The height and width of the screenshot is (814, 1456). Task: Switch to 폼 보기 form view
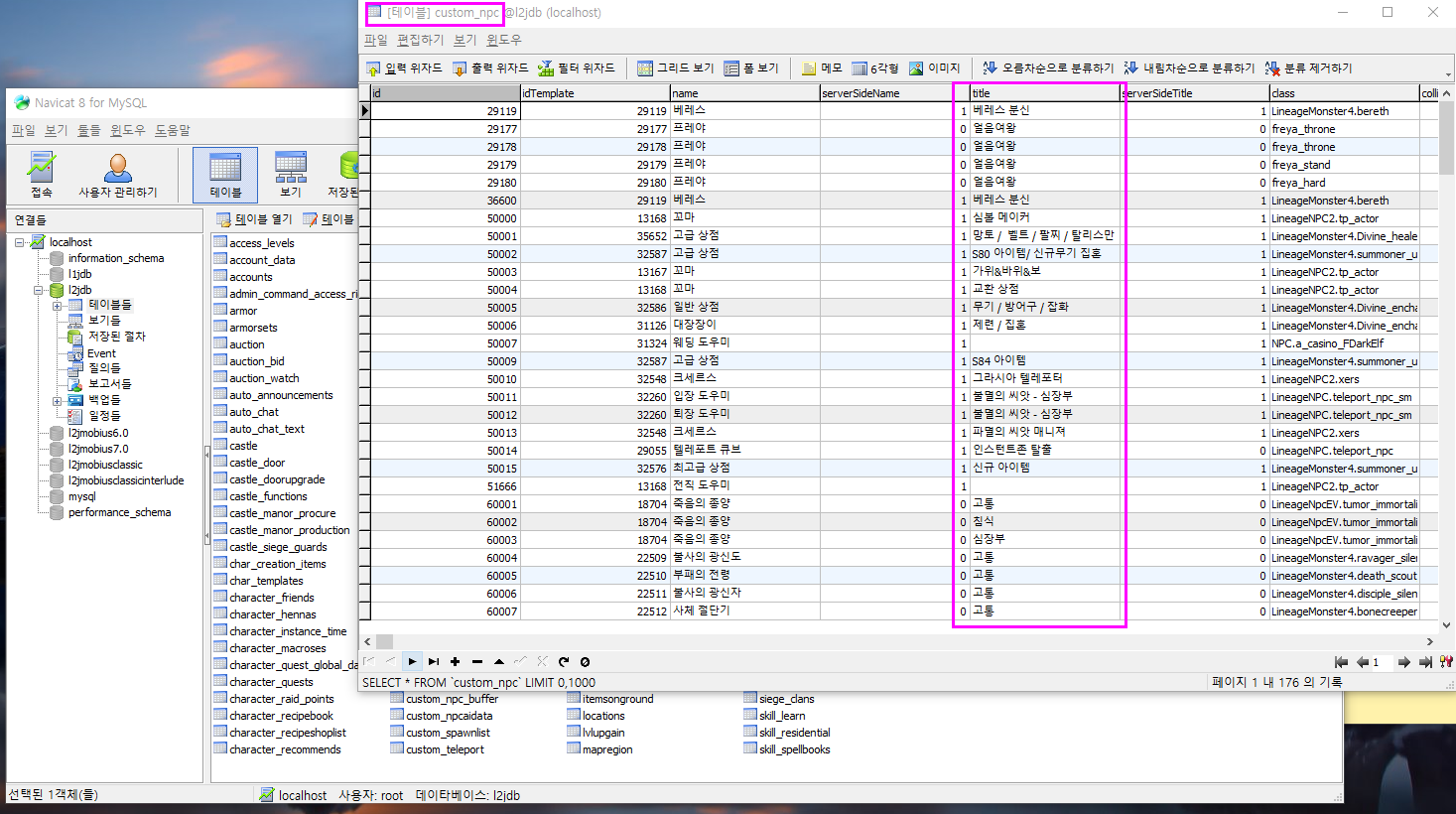click(x=751, y=68)
